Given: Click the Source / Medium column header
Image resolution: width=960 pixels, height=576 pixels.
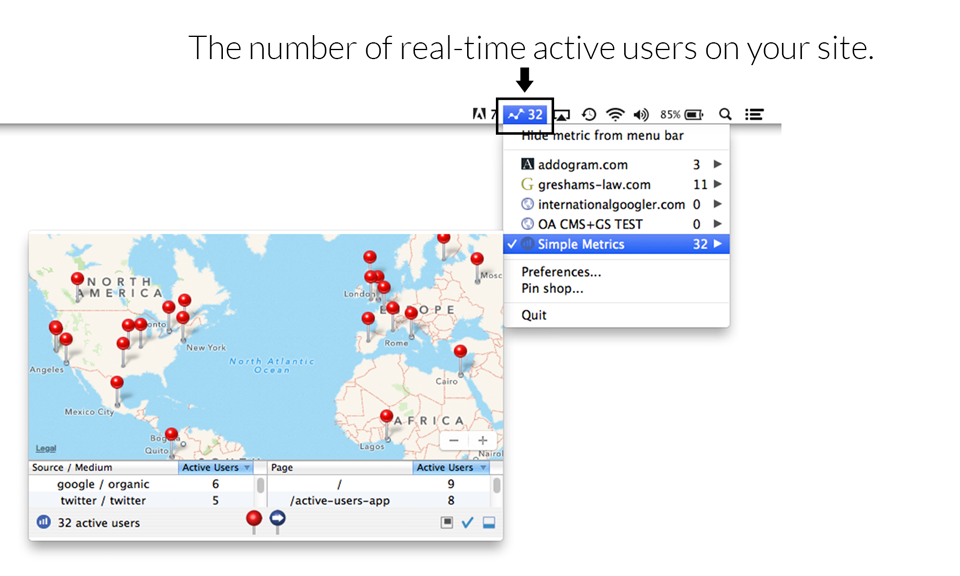Looking at the screenshot, I should [103, 468].
